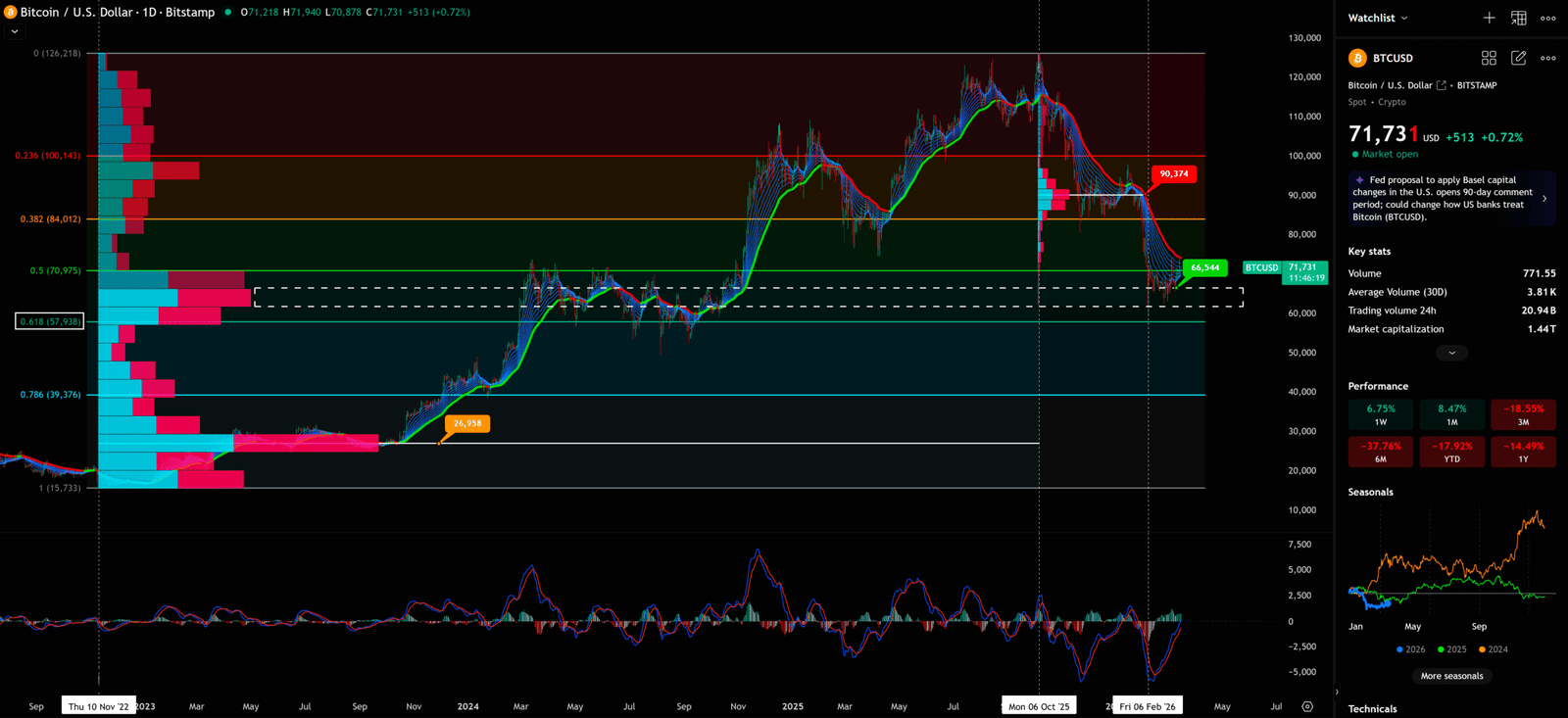Add a symbol with the Watchlist plus icon
The width and height of the screenshot is (1568, 718).
tap(1489, 18)
